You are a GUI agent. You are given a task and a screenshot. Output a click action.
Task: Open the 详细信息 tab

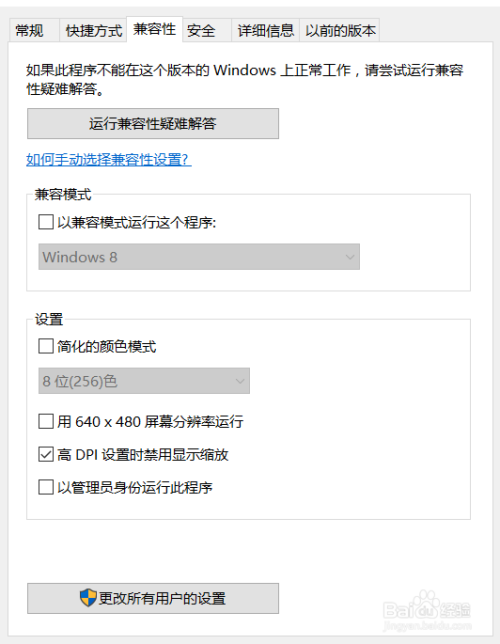click(266, 30)
